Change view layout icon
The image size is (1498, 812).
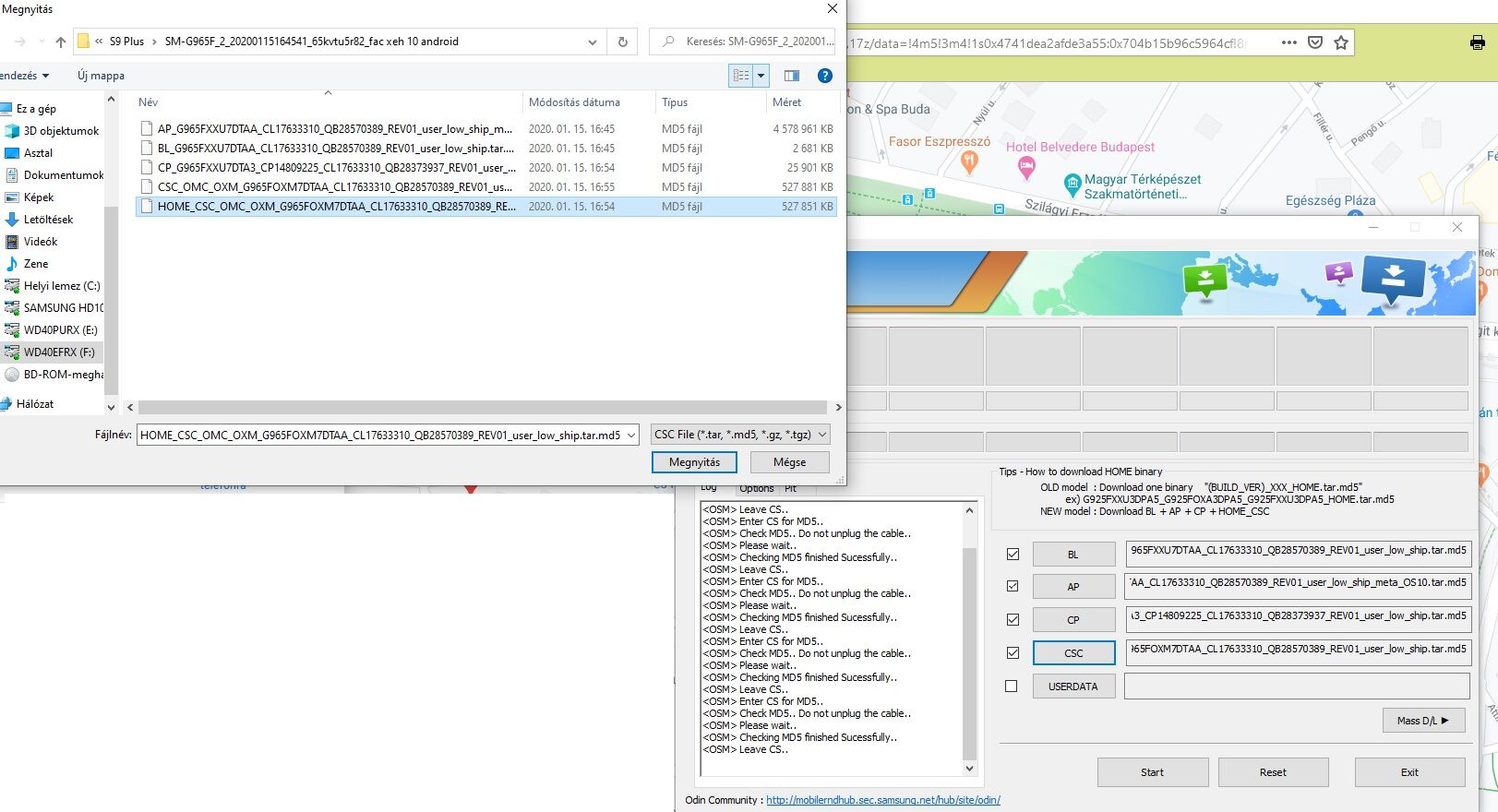(741, 76)
